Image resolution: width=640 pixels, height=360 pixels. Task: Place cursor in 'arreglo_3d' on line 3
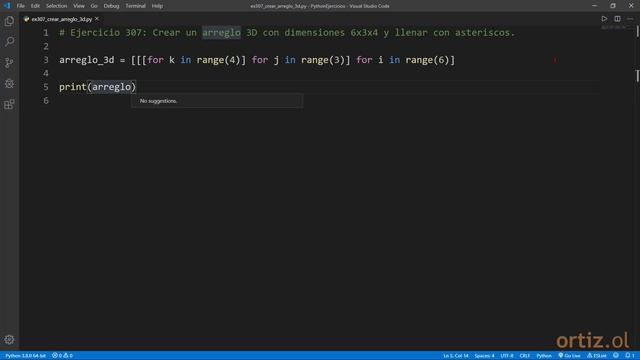tap(87, 60)
